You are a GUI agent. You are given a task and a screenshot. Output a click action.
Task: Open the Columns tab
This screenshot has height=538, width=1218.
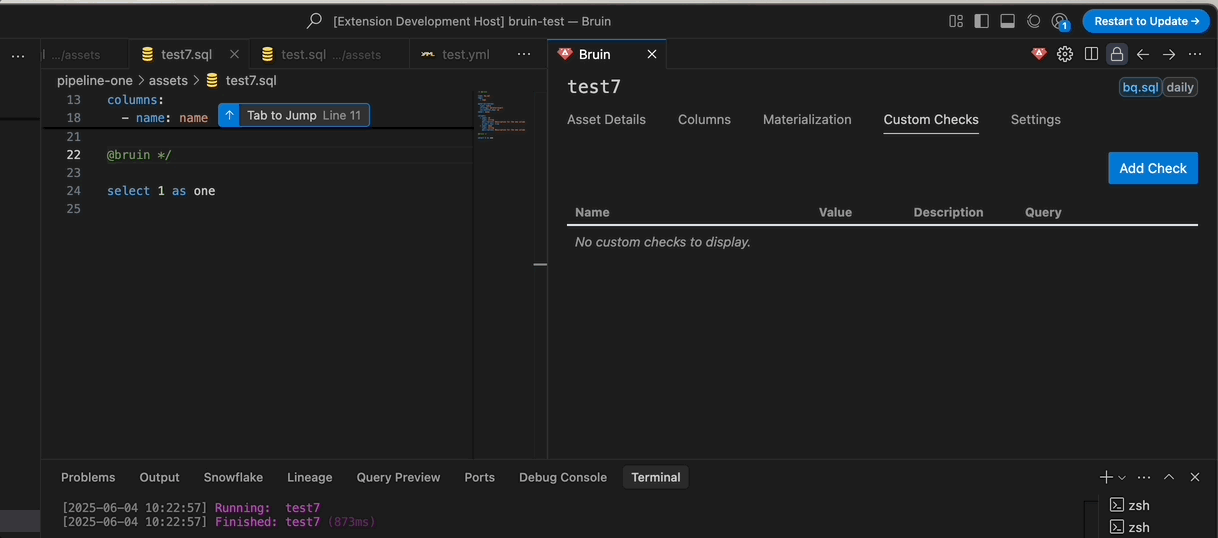(704, 119)
